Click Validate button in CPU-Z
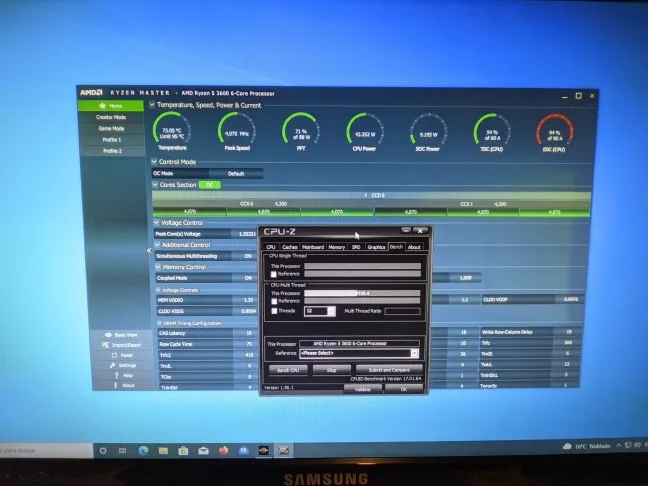This screenshot has height=486, width=648. pyautogui.click(x=362, y=389)
